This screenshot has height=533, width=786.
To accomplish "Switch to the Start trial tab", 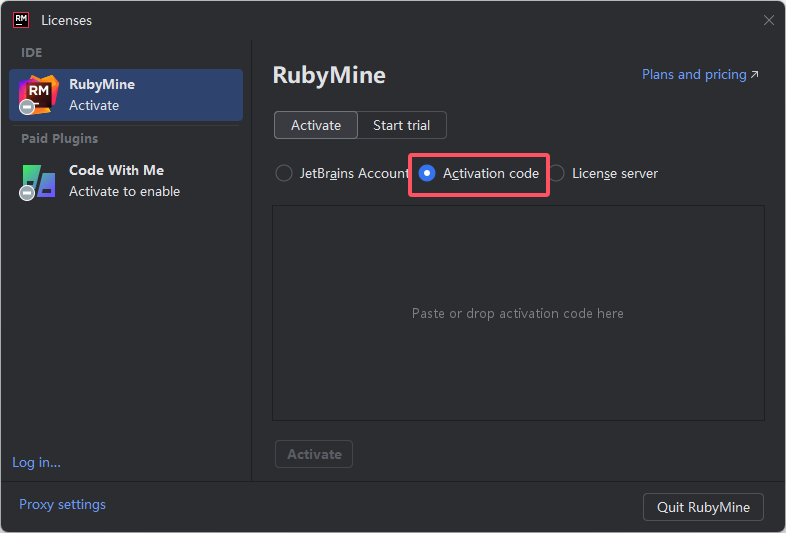I will pos(402,125).
